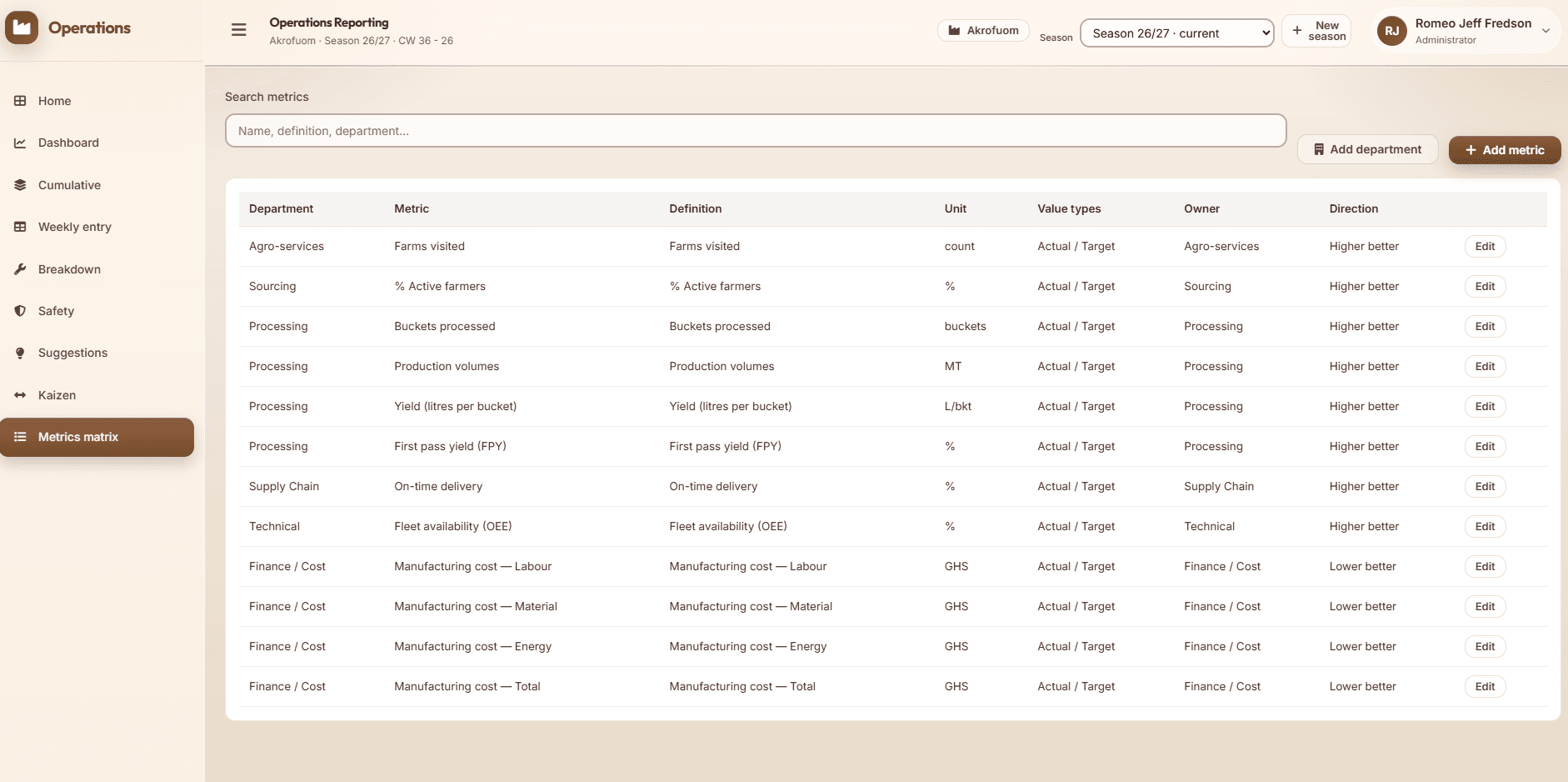Click the Home grid icon

(20, 101)
